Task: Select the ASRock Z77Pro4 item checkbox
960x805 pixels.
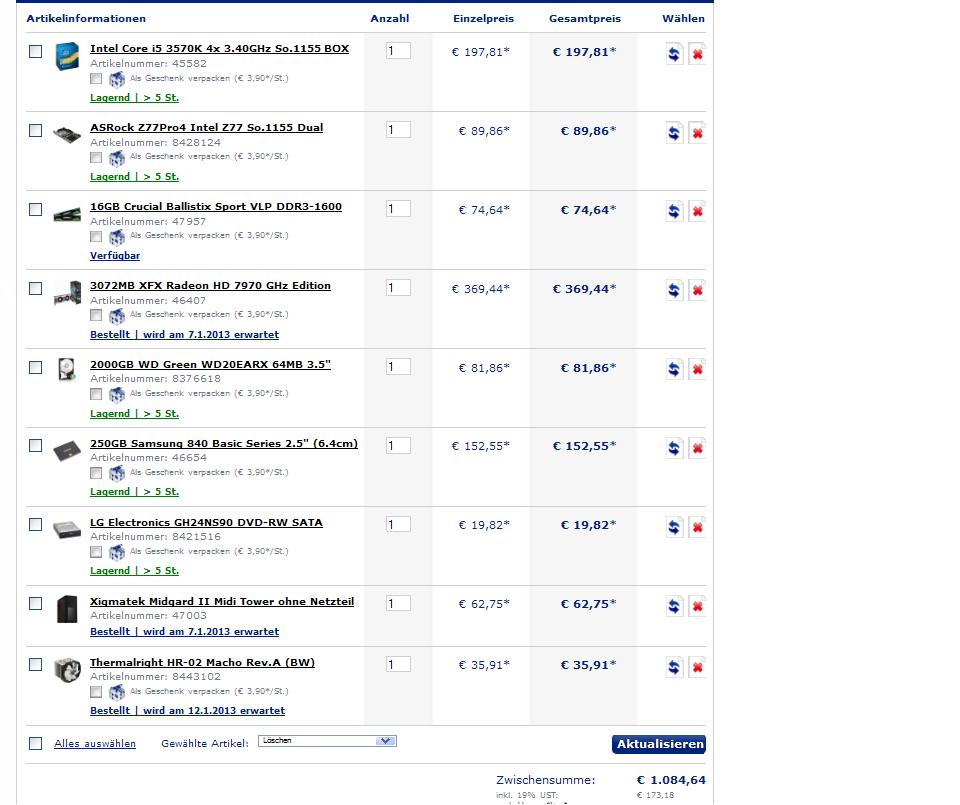Action: pos(36,130)
